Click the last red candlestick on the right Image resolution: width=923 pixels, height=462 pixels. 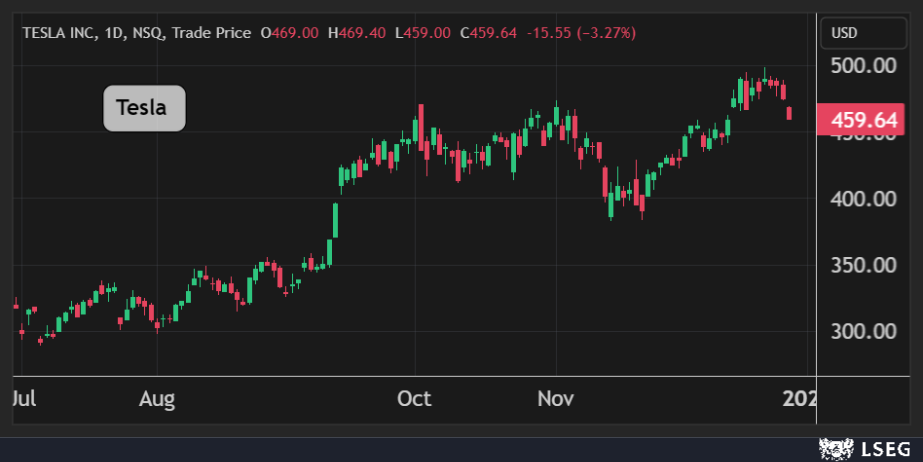[790, 113]
